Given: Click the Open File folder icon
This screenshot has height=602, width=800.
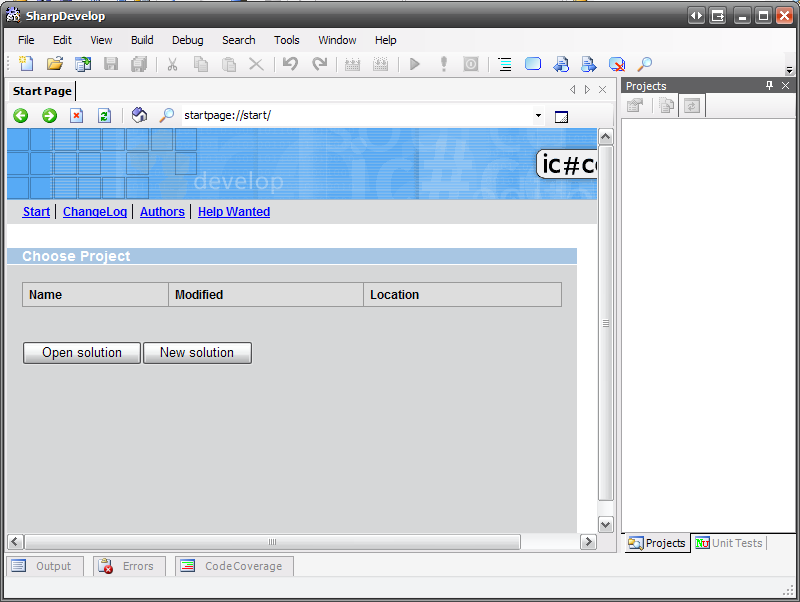Looking at the screenshot, I should click(x=55, y=64).
